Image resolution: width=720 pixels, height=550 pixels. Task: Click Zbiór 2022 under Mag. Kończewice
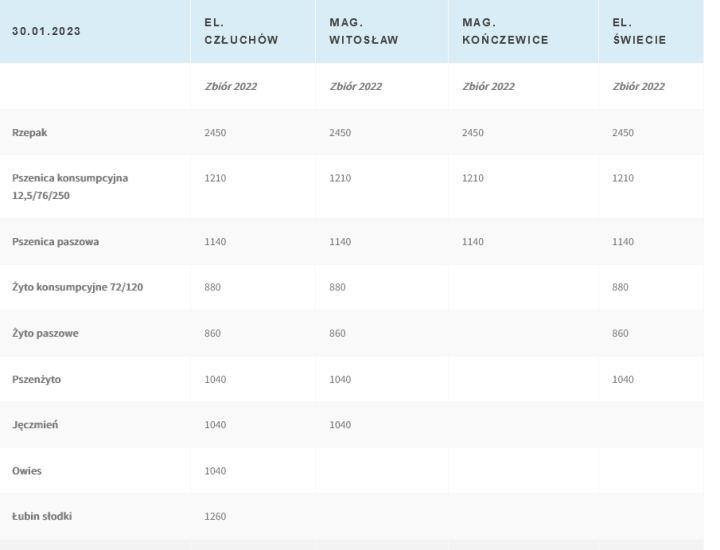(488, 86)
